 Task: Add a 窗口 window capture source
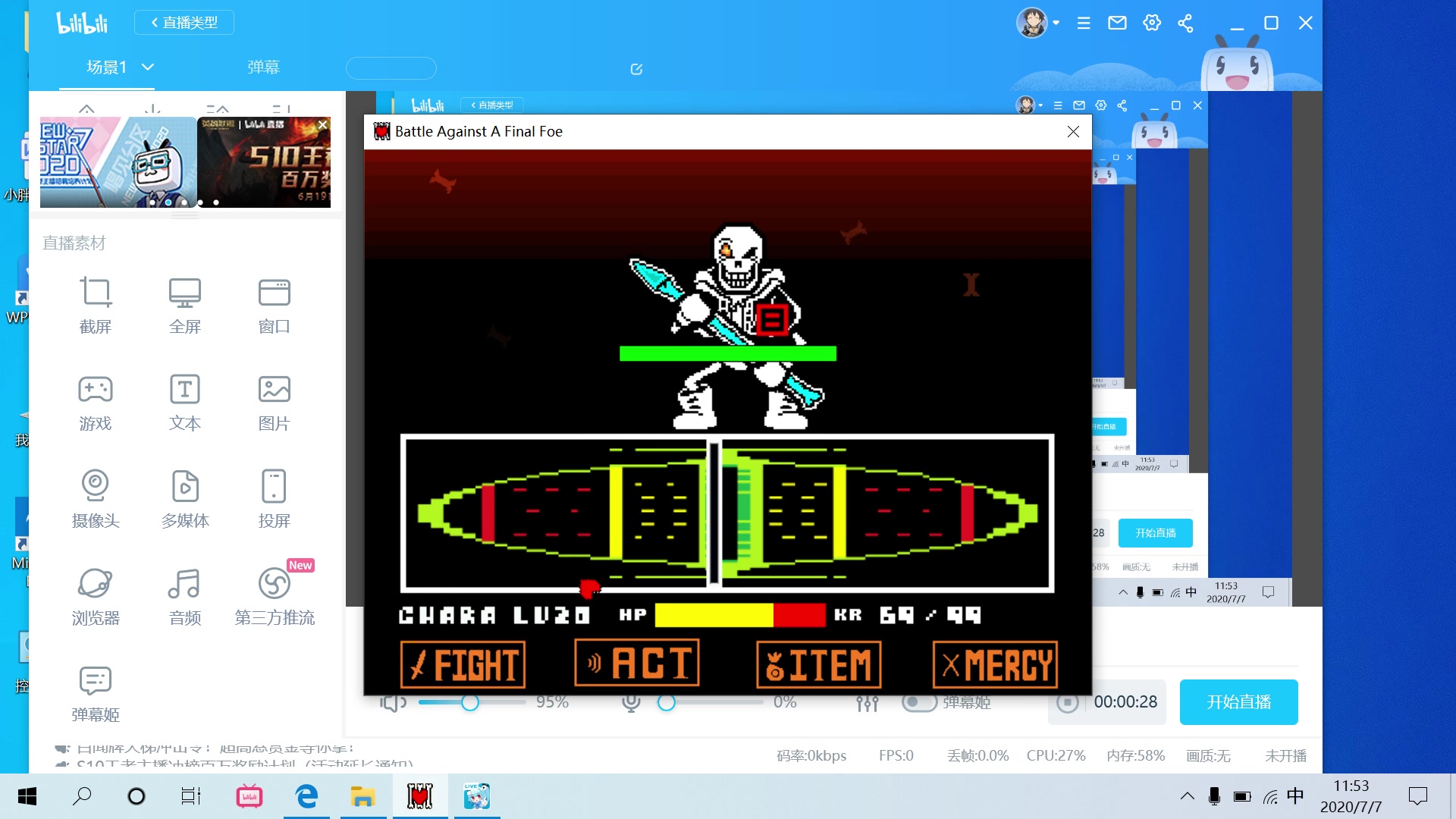(274, 303)
